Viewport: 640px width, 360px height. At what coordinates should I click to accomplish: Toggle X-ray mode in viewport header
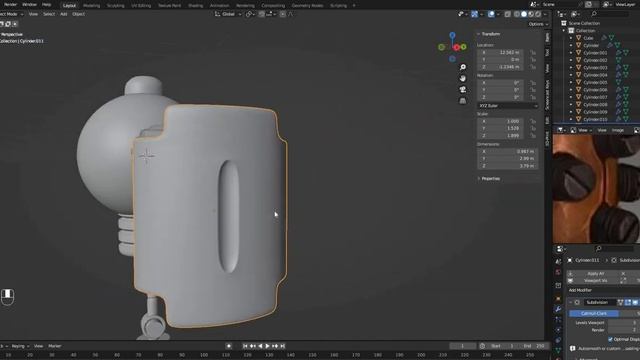(507, 14)
